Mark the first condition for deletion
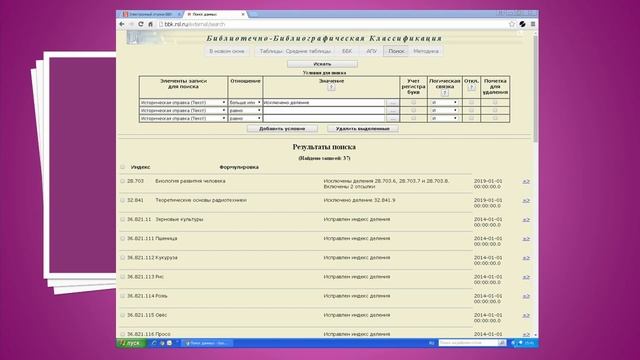The image size is (640, 360). 495,102
